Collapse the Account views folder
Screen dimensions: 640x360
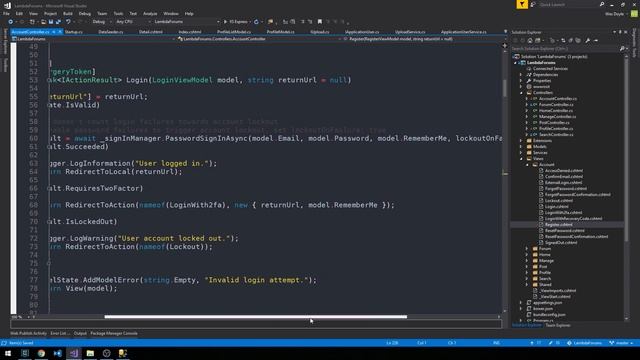527,164
